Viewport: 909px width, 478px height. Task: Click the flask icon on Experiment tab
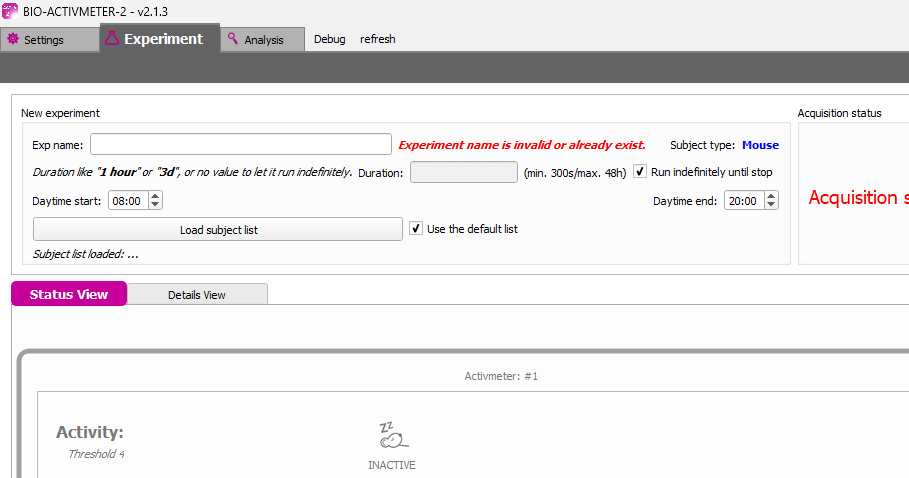click(x=112, y=39)
